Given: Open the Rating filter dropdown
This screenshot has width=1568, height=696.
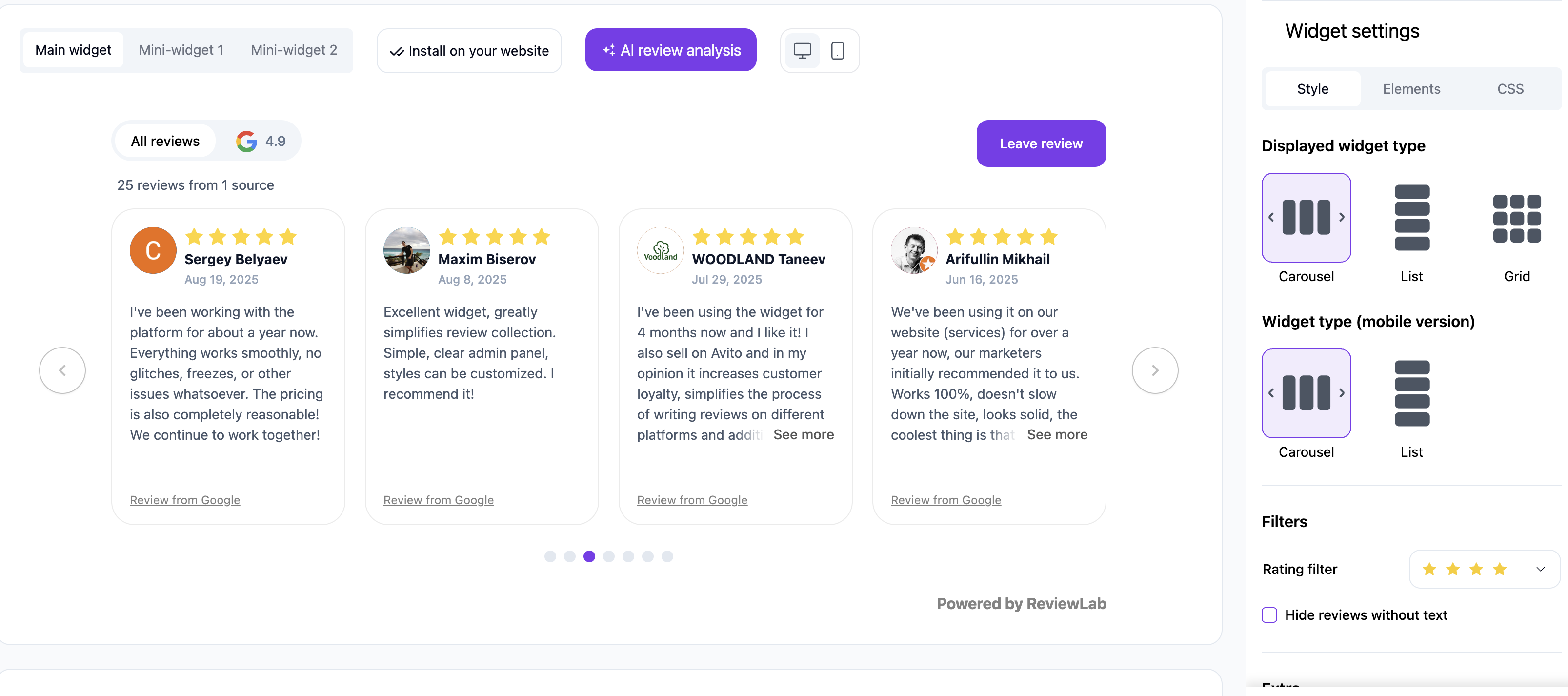Looking at the screenshot, I should click(x=1541, y=569).
